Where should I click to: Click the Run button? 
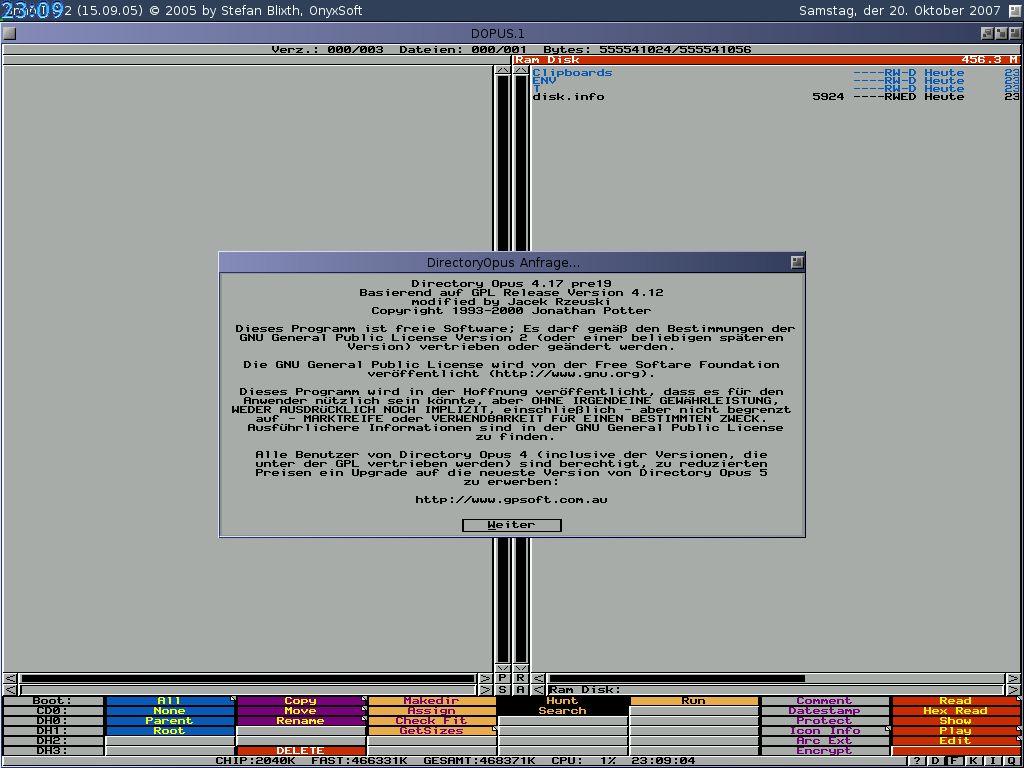click(694, 701)
